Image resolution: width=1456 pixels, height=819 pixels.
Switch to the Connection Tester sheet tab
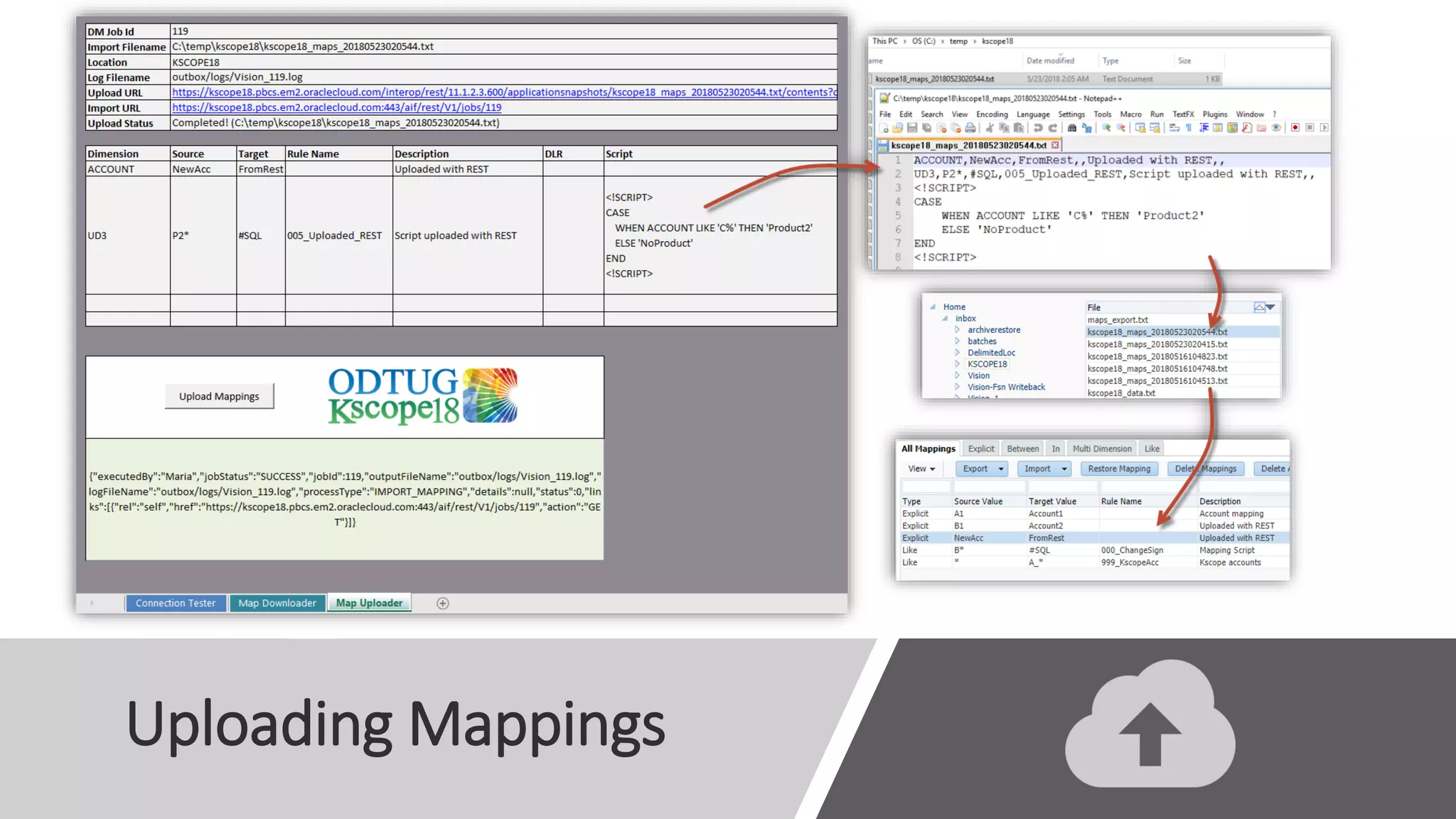point(176,603)
